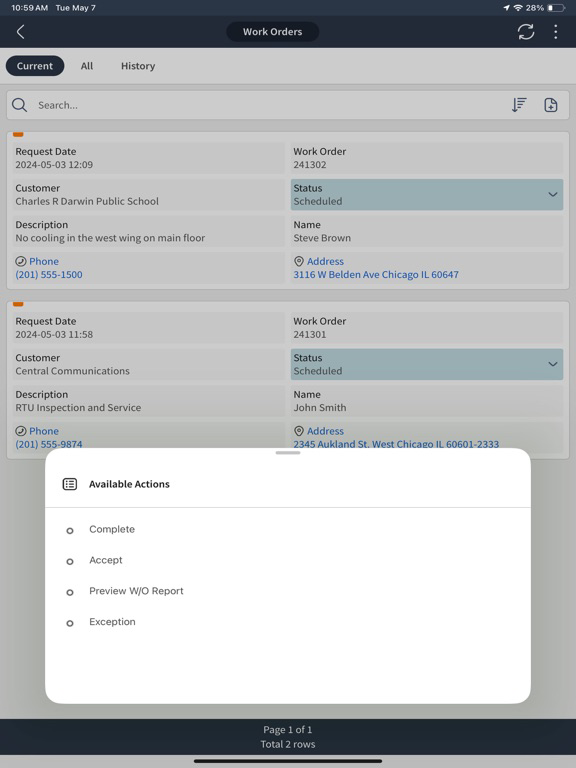
Task: Tap the Wi-Fi icon in status bar
Action: pos(518,8)
